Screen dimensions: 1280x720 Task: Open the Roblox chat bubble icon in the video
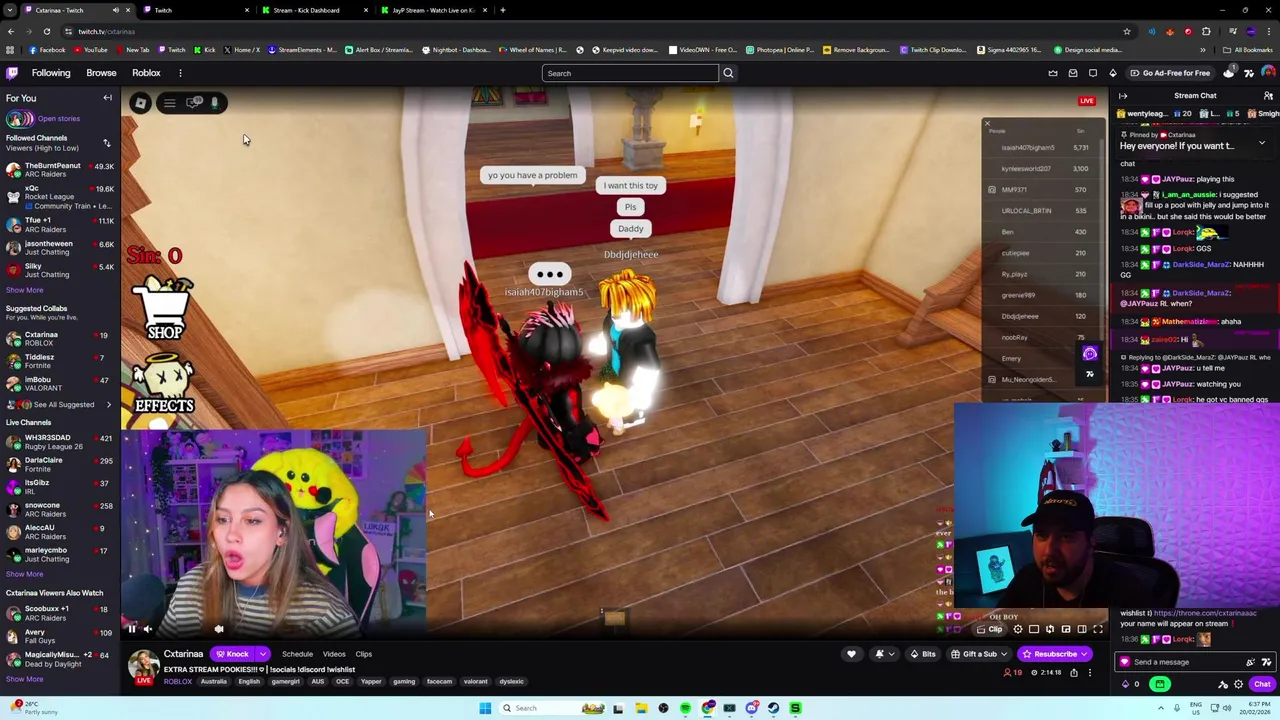[x=195, y=102]
